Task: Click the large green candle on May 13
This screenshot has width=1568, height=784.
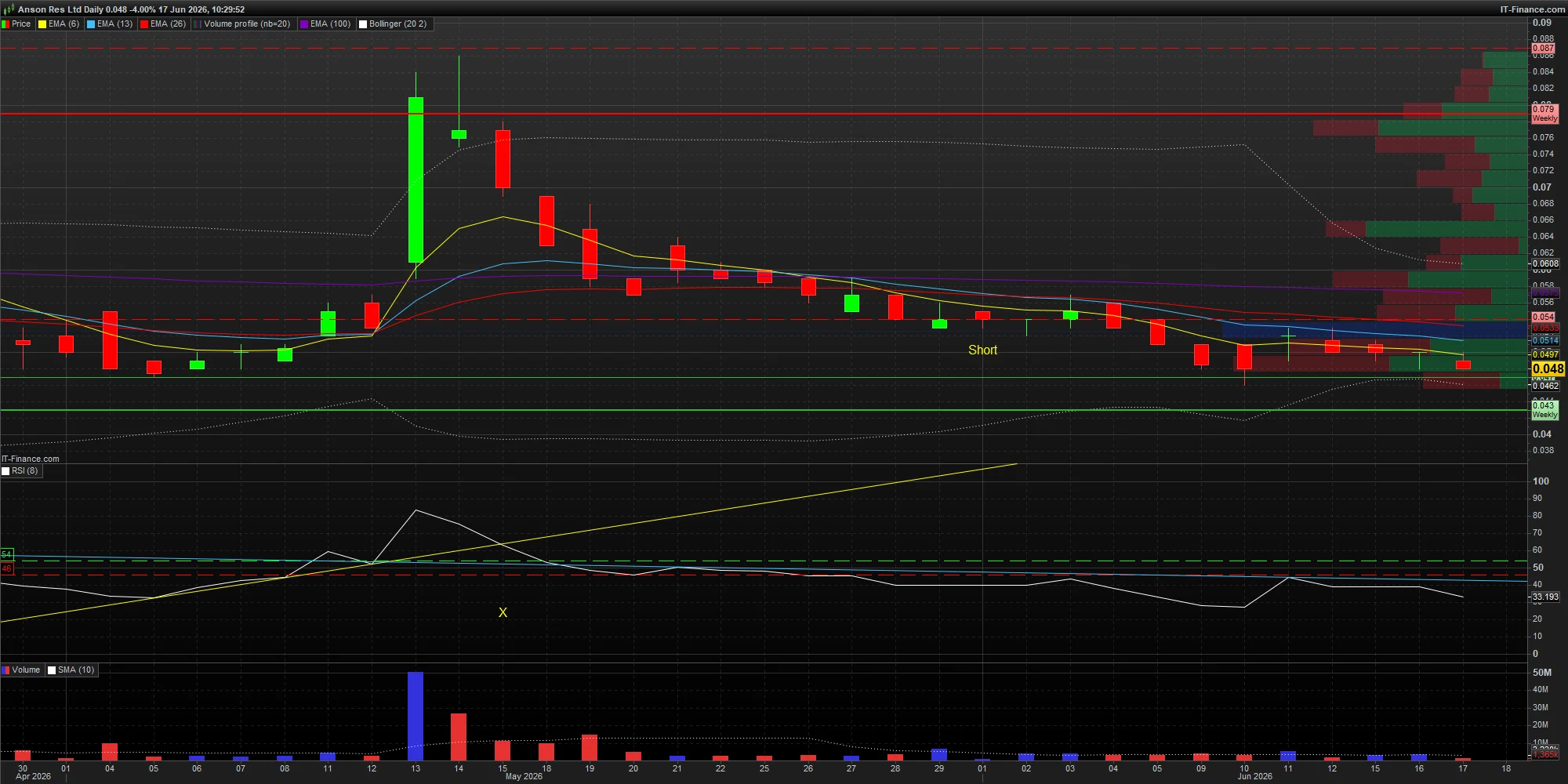Action: point(416,180)
